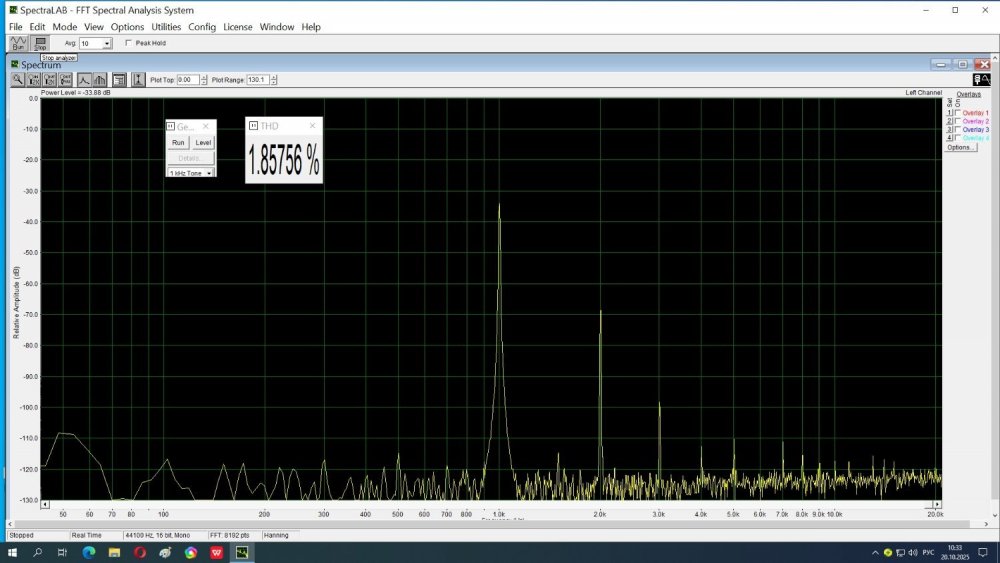This screenshot has height=563, width=1000.
Task: Click the icon left of Plot Top
Action: 138,80
